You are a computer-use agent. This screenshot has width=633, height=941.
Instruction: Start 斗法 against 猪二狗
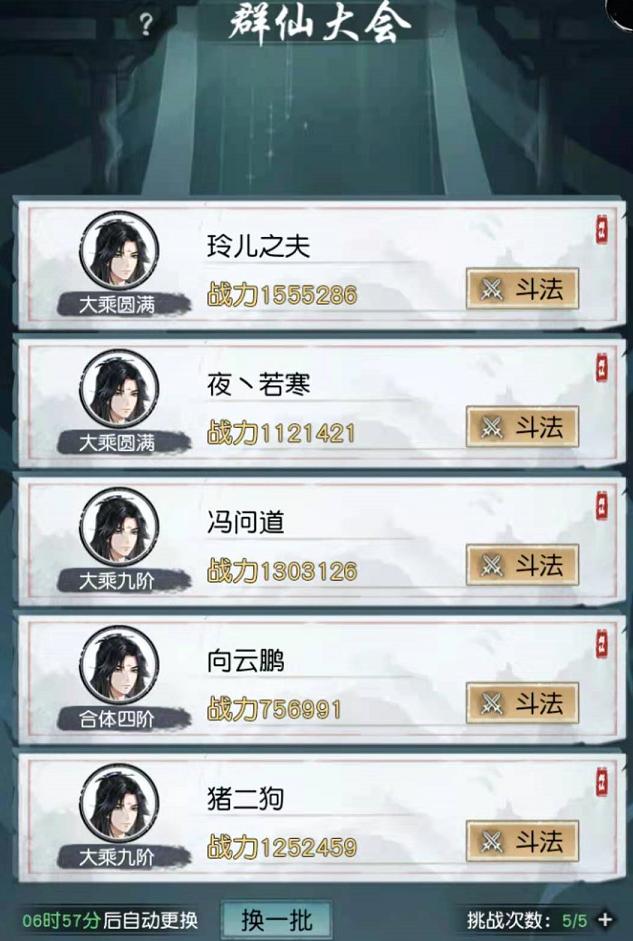(x=523, y=841)
